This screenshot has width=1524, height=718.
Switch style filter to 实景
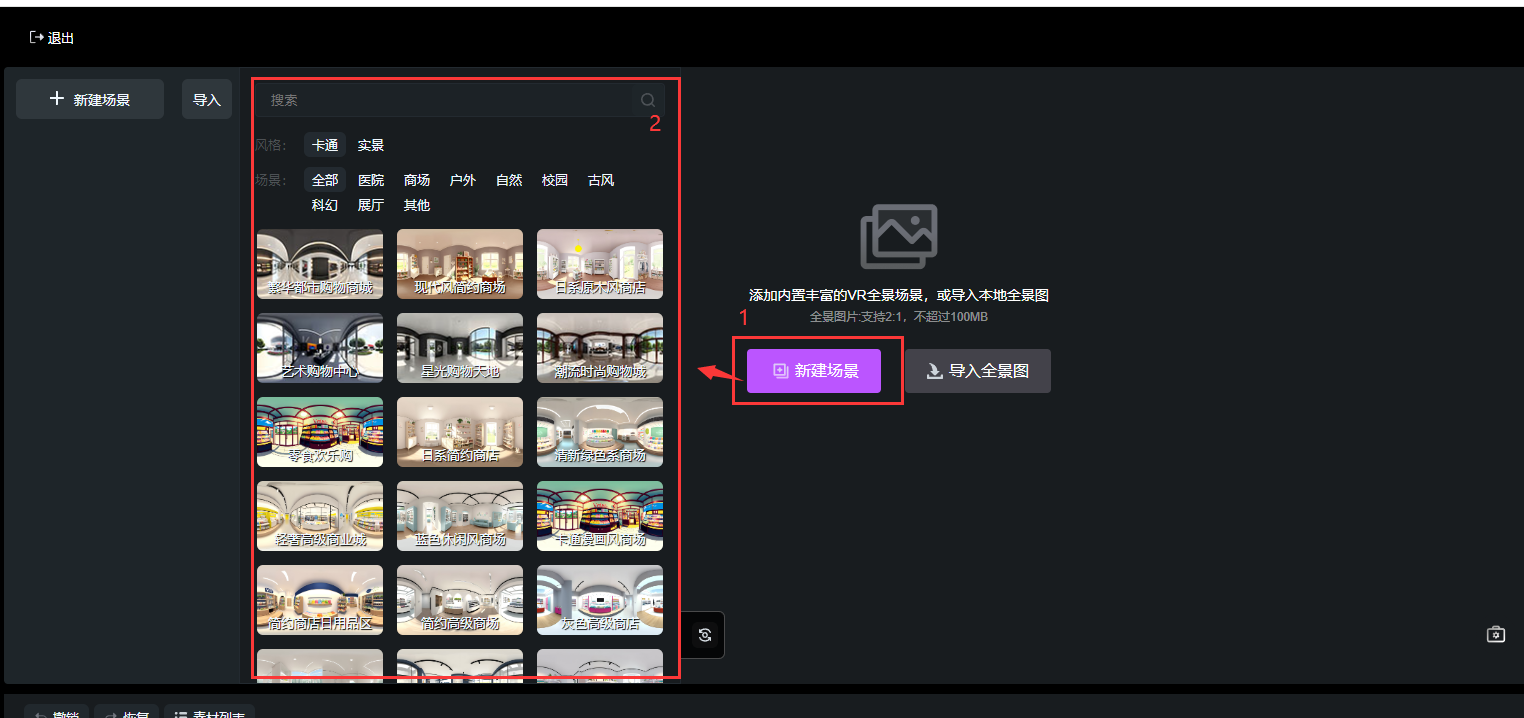point(371,145)
